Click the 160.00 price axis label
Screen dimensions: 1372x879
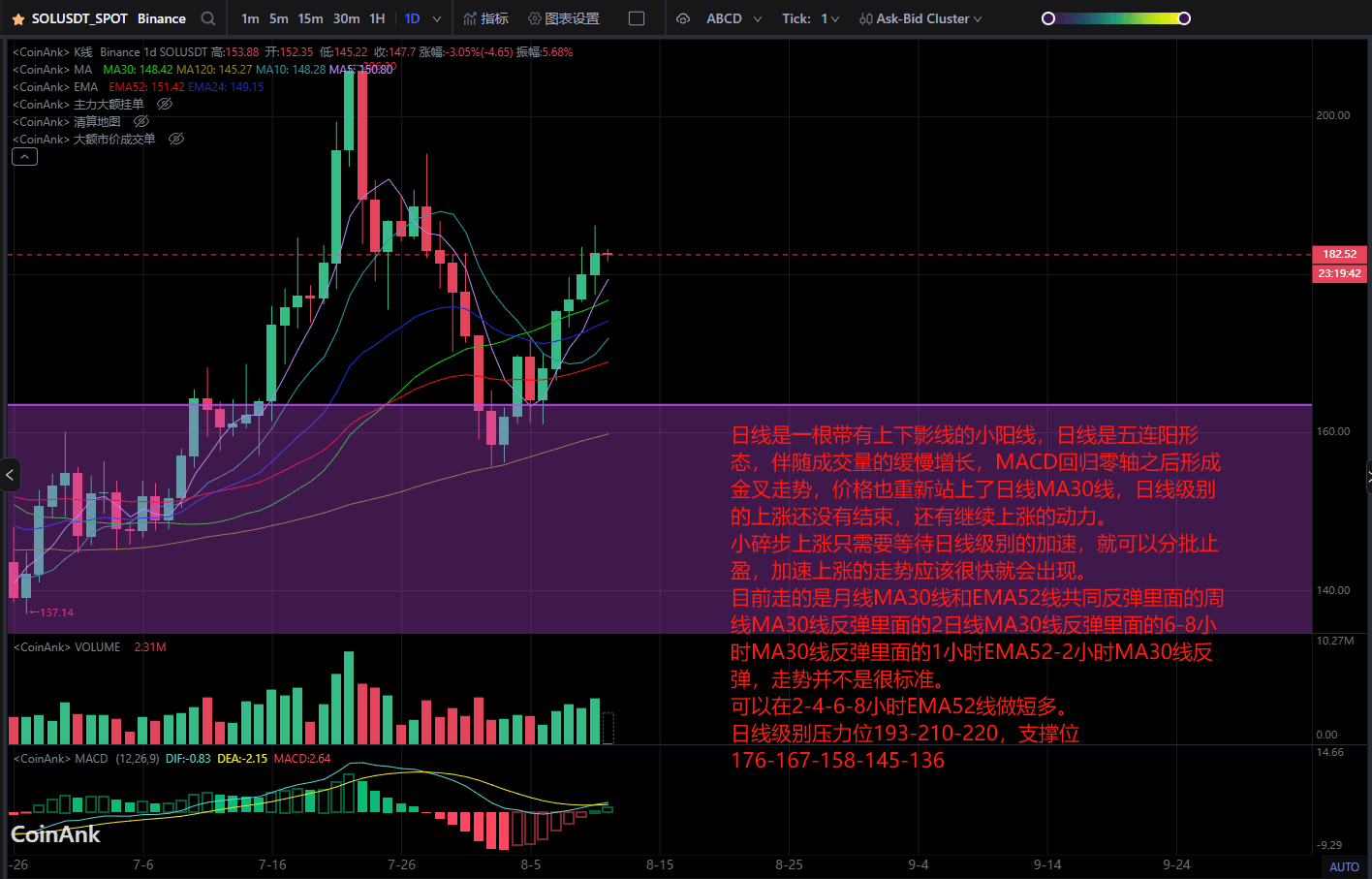click(x=1333, y=431)
